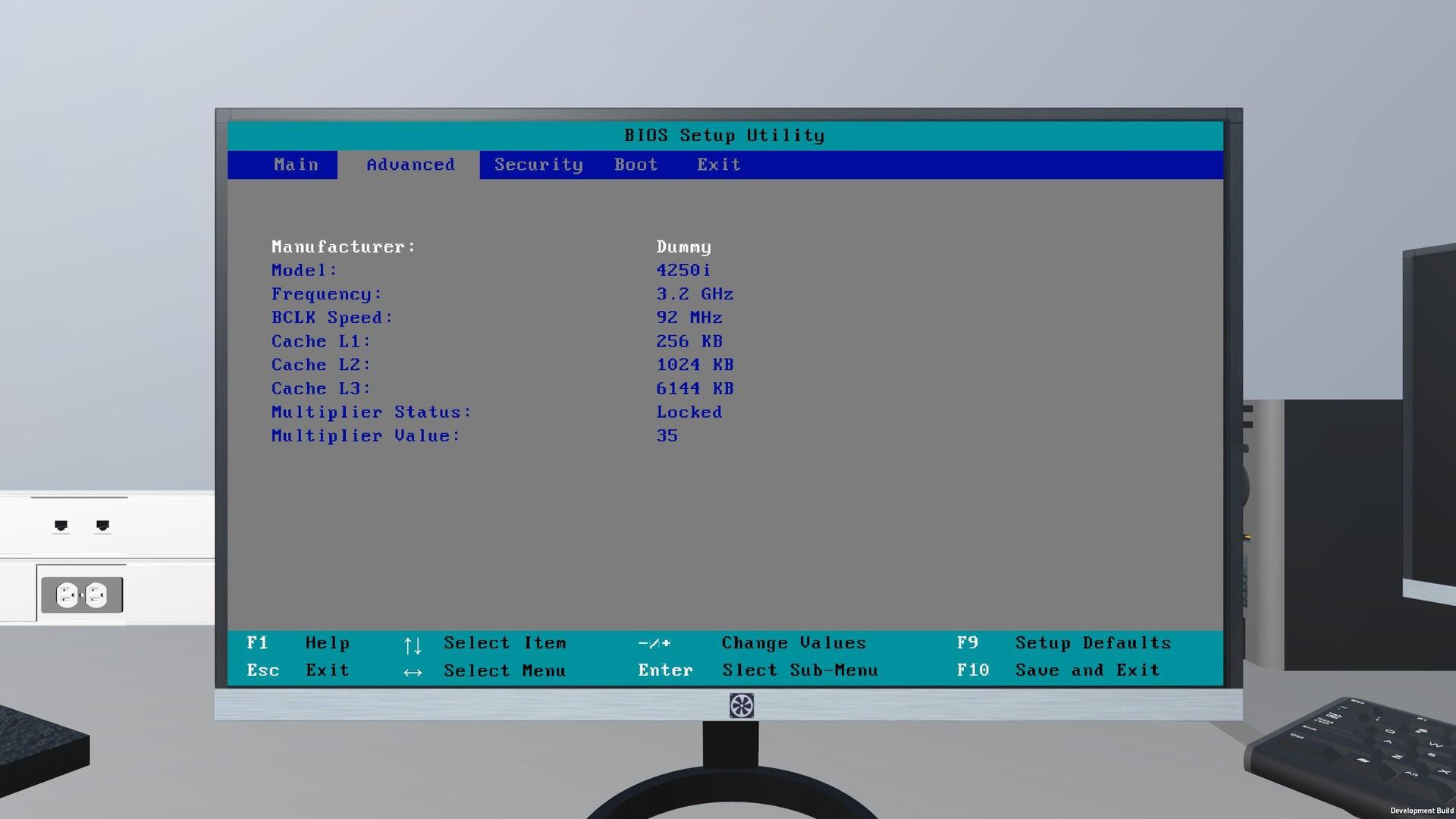The width and height of the screenshot is (1456, 819).
Task: Select the Cache L2 entry
Action: click(320, 364)
